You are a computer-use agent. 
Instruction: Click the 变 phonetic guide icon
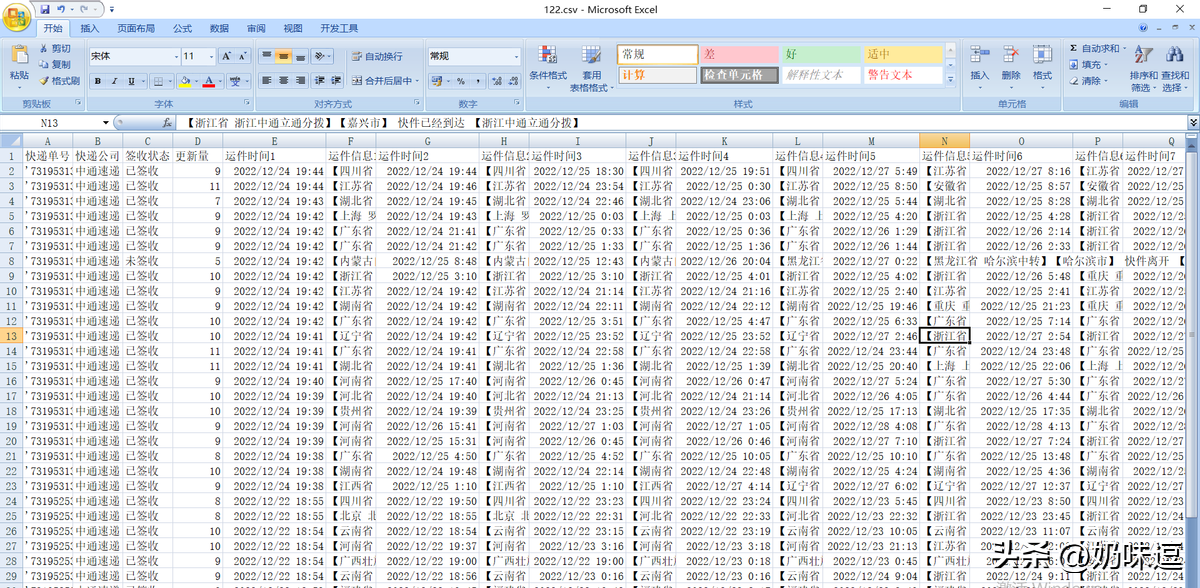coord(235,81)
